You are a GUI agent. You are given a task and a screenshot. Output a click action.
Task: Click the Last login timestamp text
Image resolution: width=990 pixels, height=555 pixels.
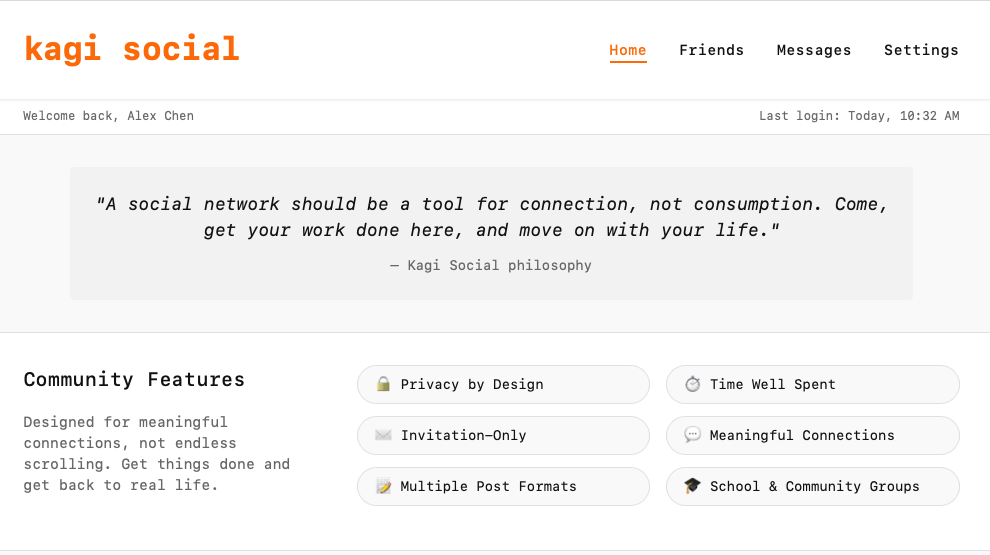pyautogui.click(x=859, y=116)
